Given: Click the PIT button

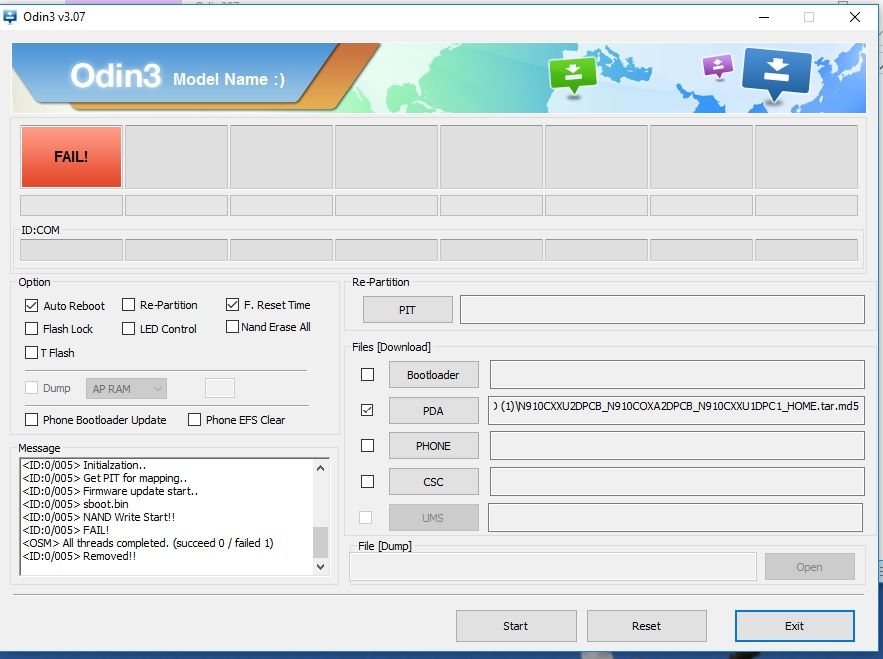Looking at the screenshot, I should (408, 310).
